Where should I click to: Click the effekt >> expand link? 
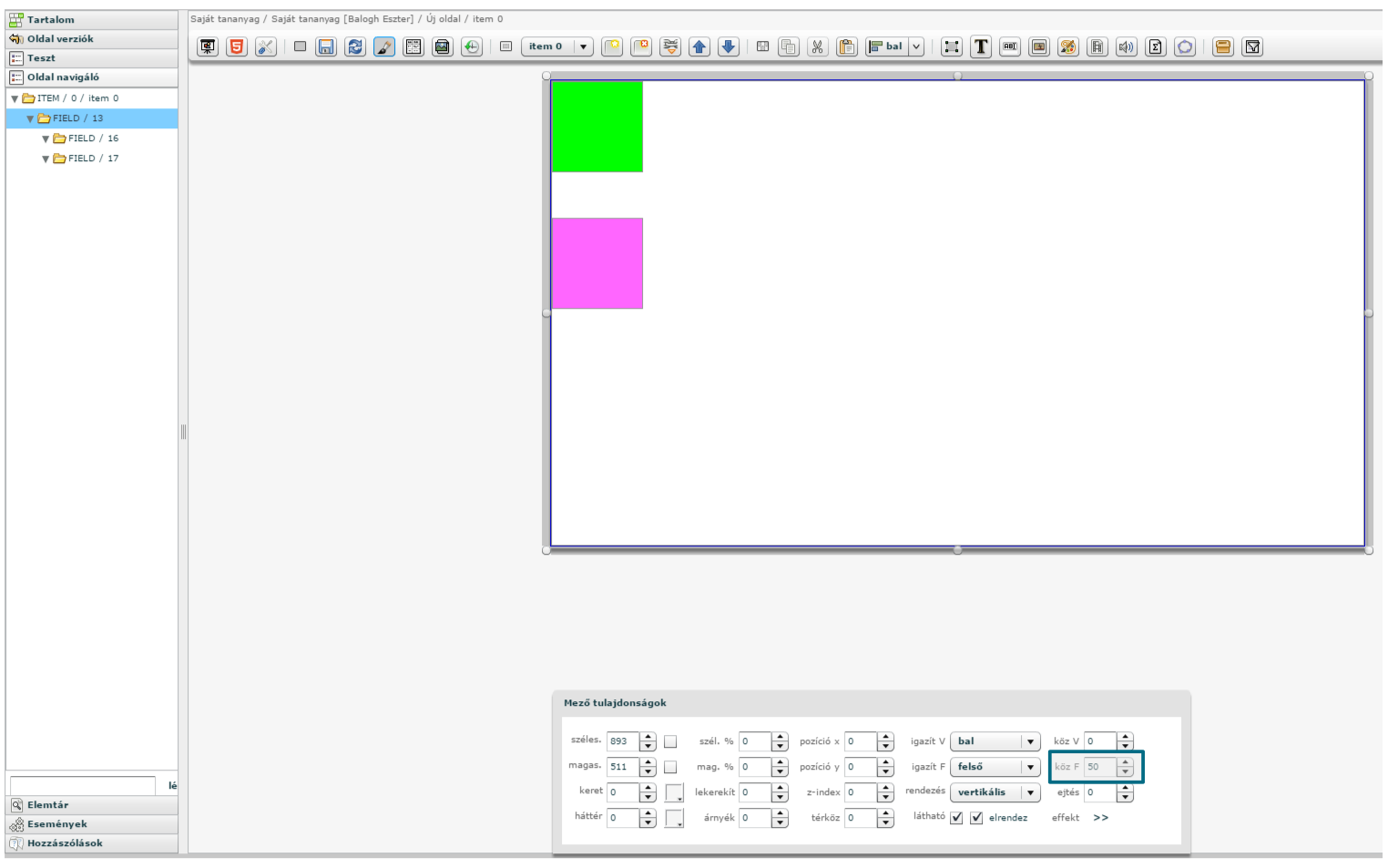(x=1100, y=818)
